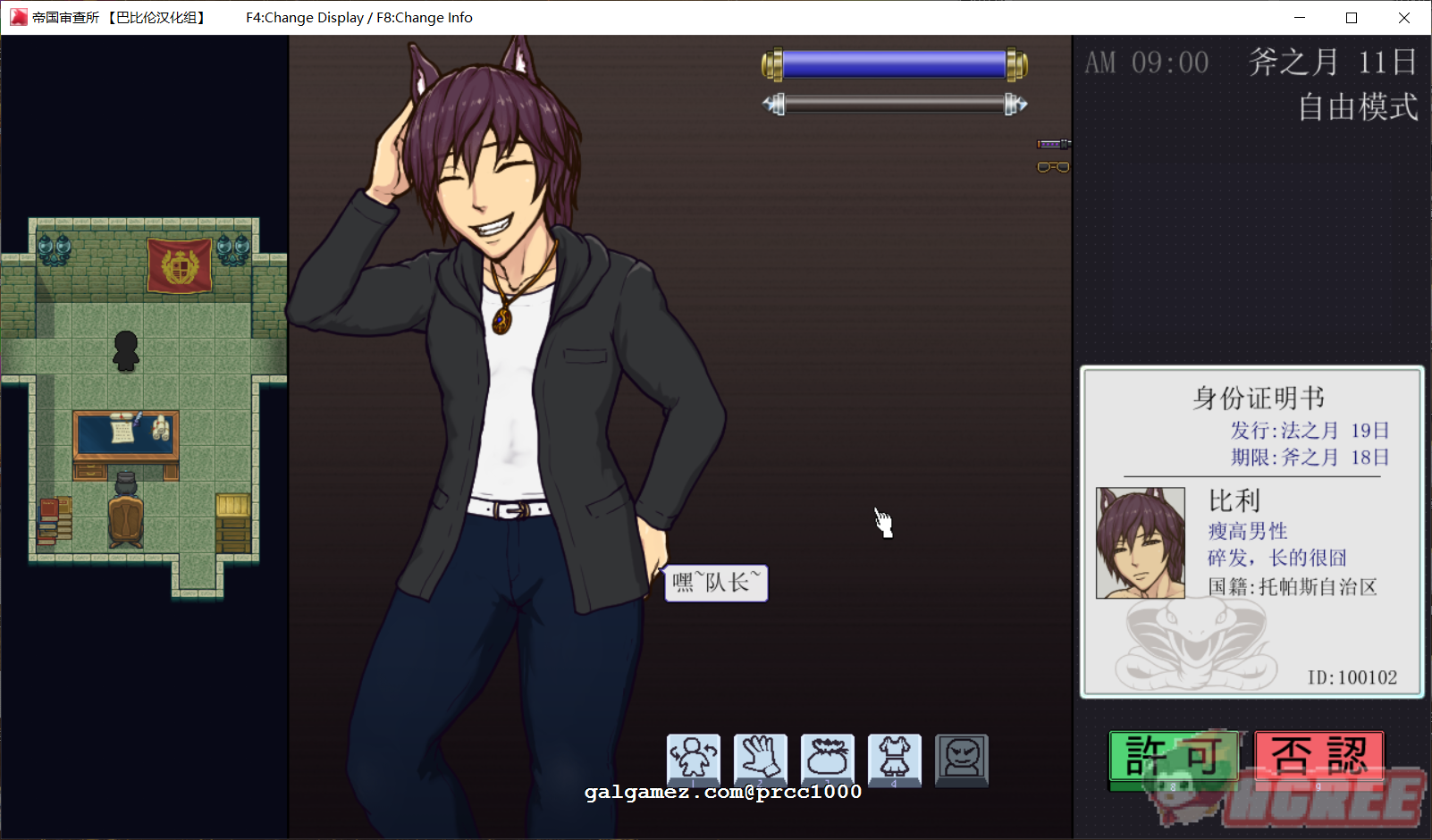Click the red emblem banner on minimap
Viewport: 1432px width, 840px height.
click(x=180, y=265)
